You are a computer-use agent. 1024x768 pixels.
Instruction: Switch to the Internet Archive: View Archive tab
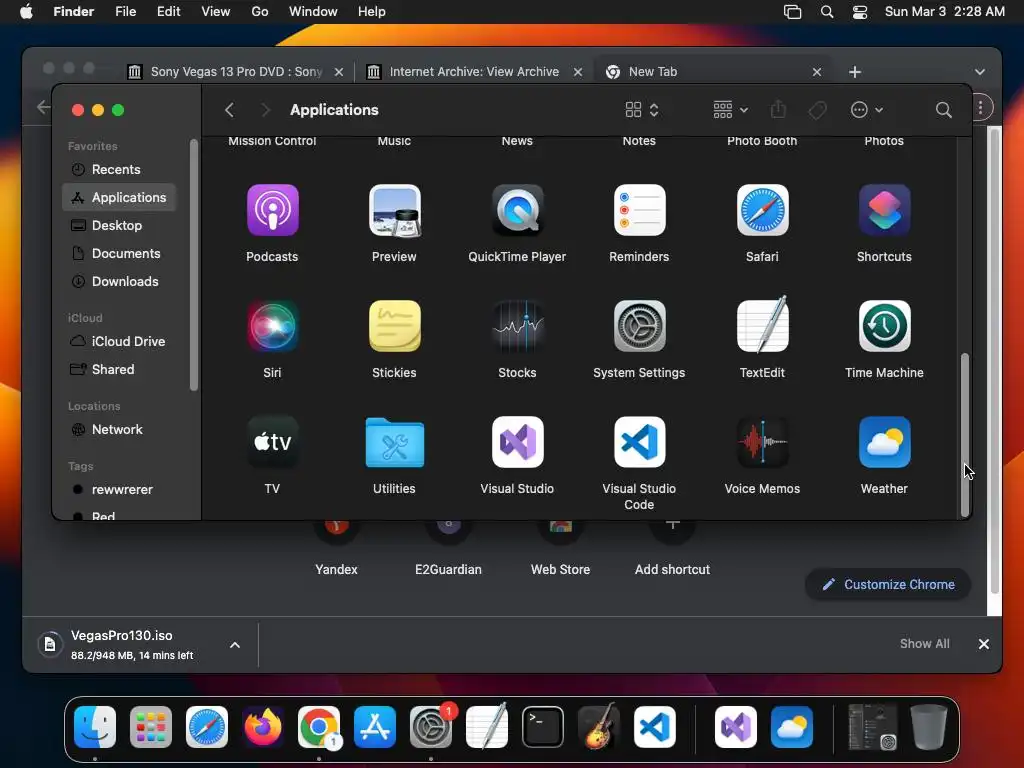tap(474, 72)
